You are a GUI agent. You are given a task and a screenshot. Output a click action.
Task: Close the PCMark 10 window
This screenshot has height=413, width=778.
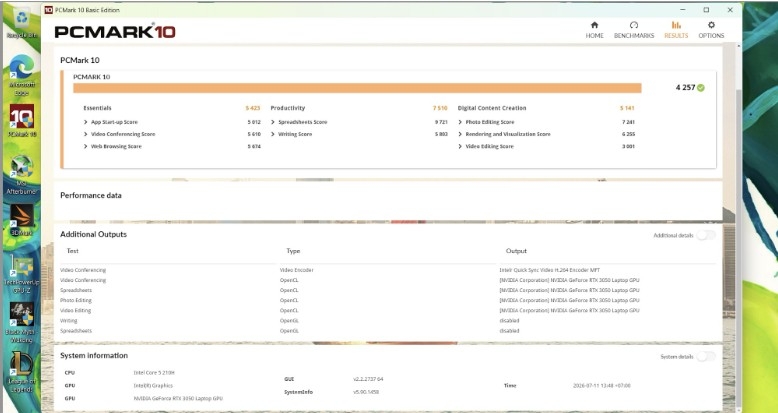click(x=730, y=10)
